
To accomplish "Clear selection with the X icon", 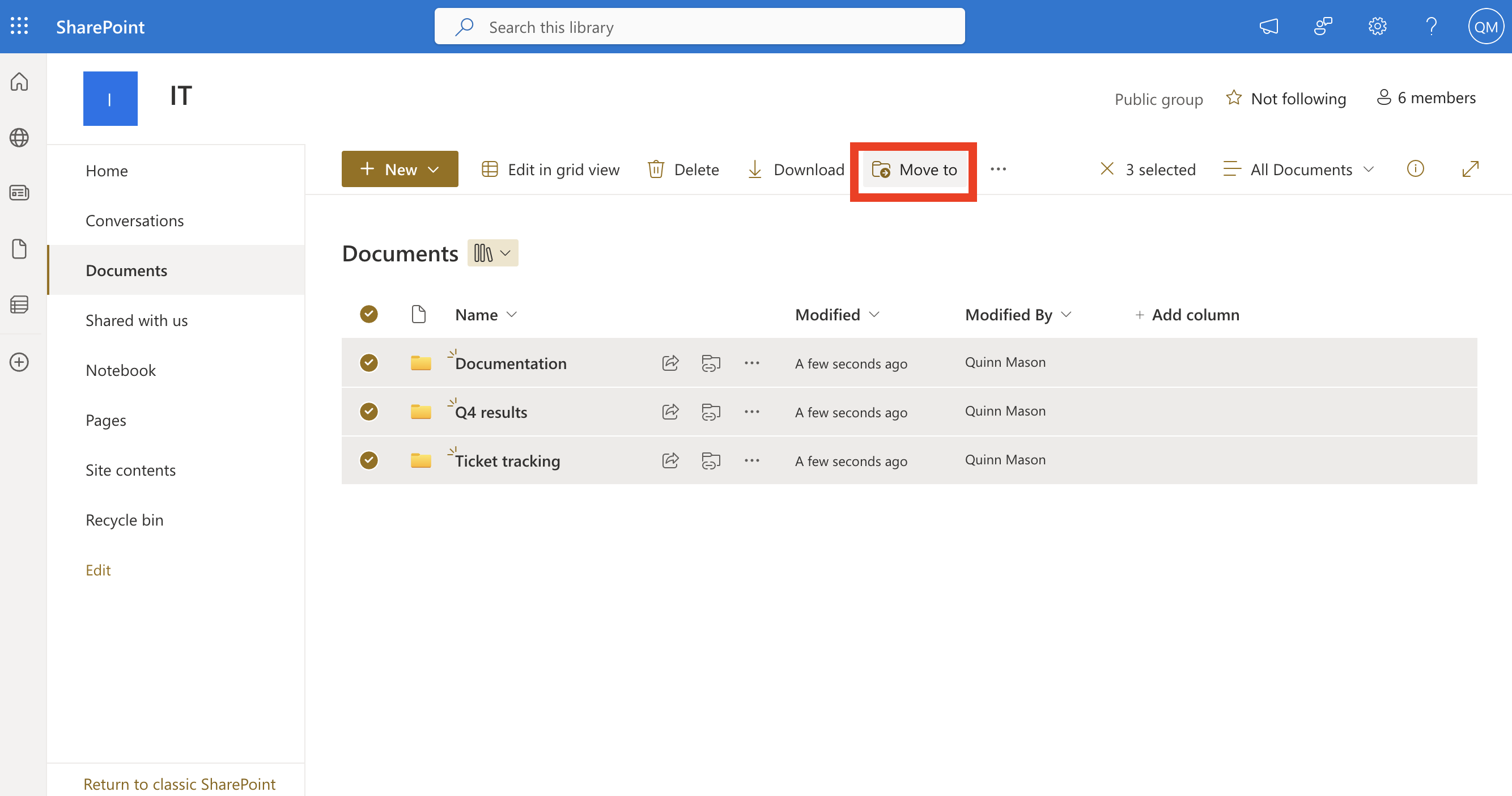I will tap(1107, 169).
